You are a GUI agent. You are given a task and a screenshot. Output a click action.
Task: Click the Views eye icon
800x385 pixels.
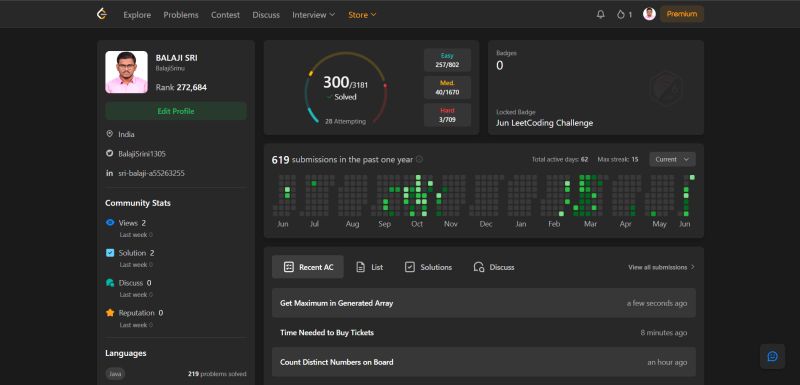(110, 223)
